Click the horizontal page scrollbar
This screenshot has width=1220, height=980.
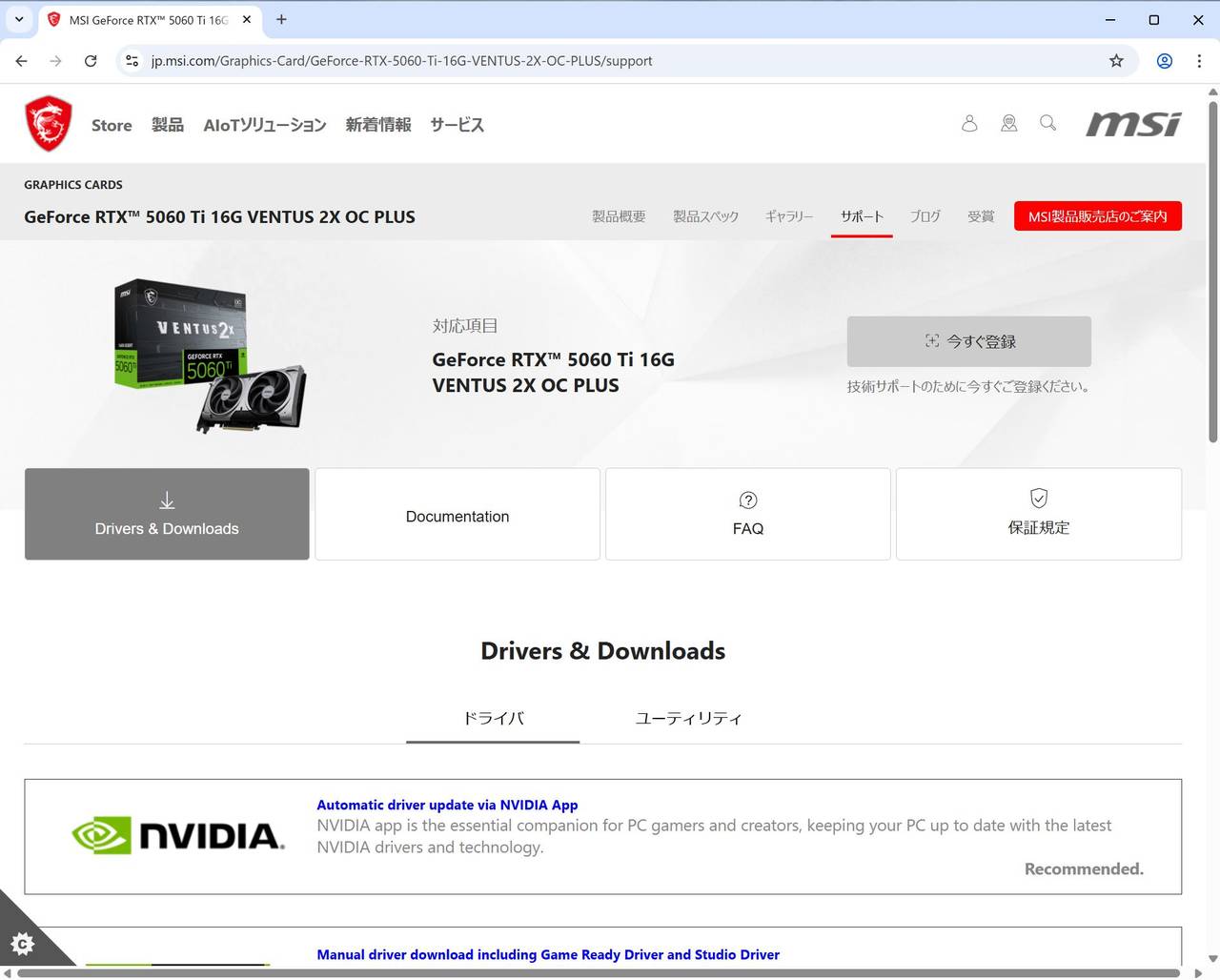click(600, 972)
